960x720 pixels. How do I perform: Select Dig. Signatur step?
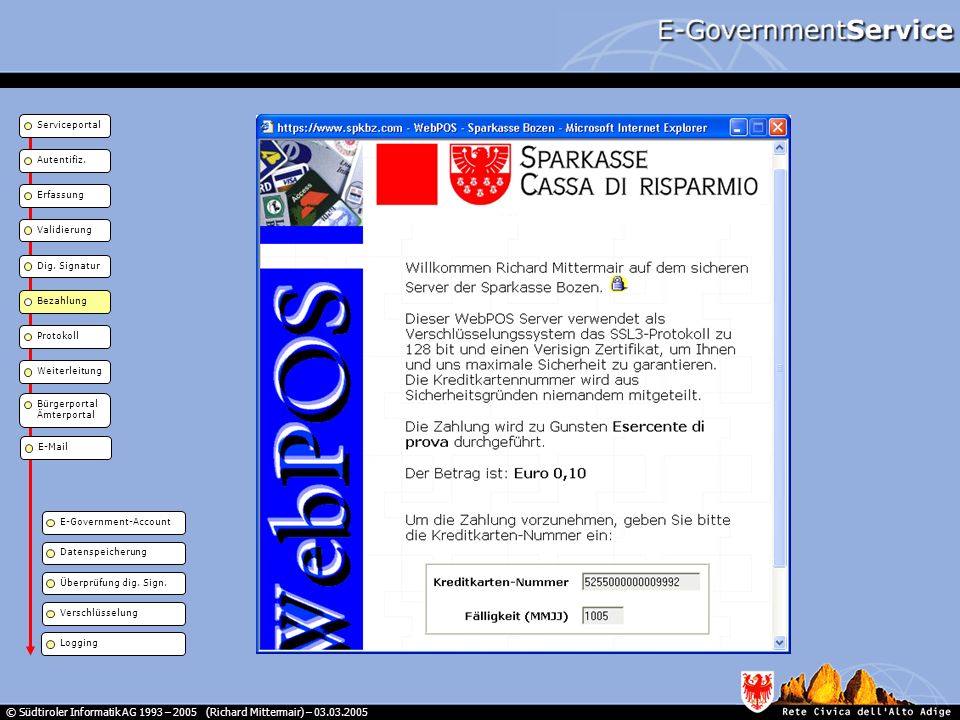pyautogui.click(x=65, y=266)
